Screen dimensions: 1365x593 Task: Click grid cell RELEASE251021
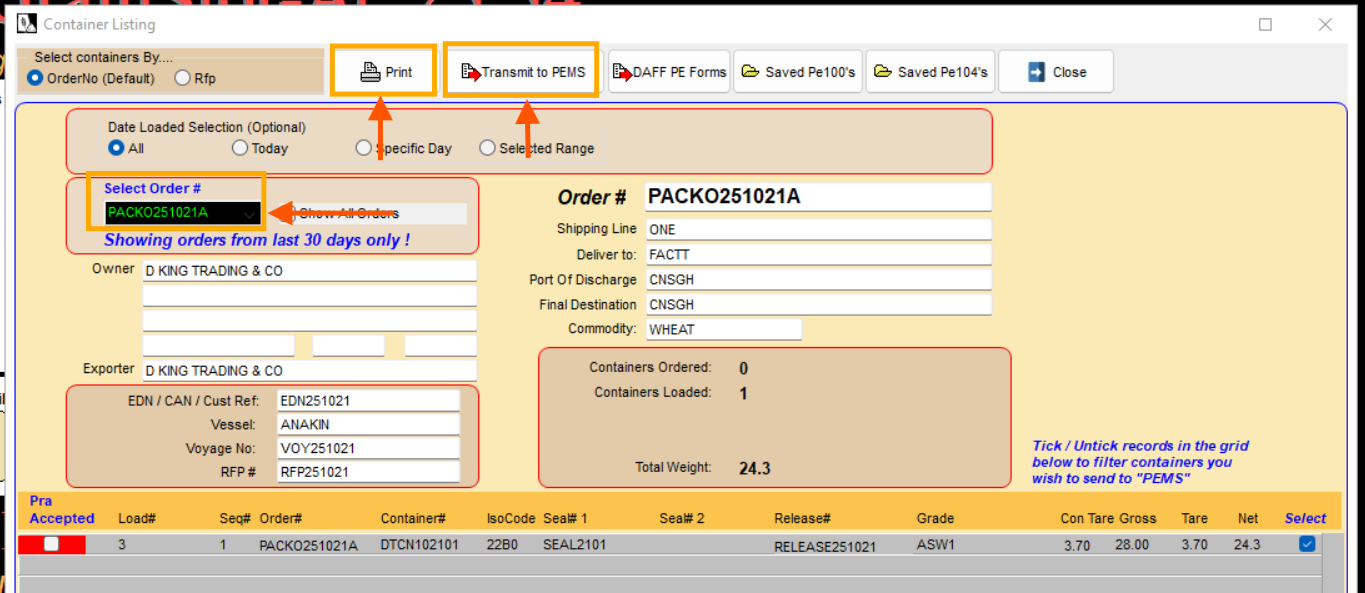click(x=825, y=546)
